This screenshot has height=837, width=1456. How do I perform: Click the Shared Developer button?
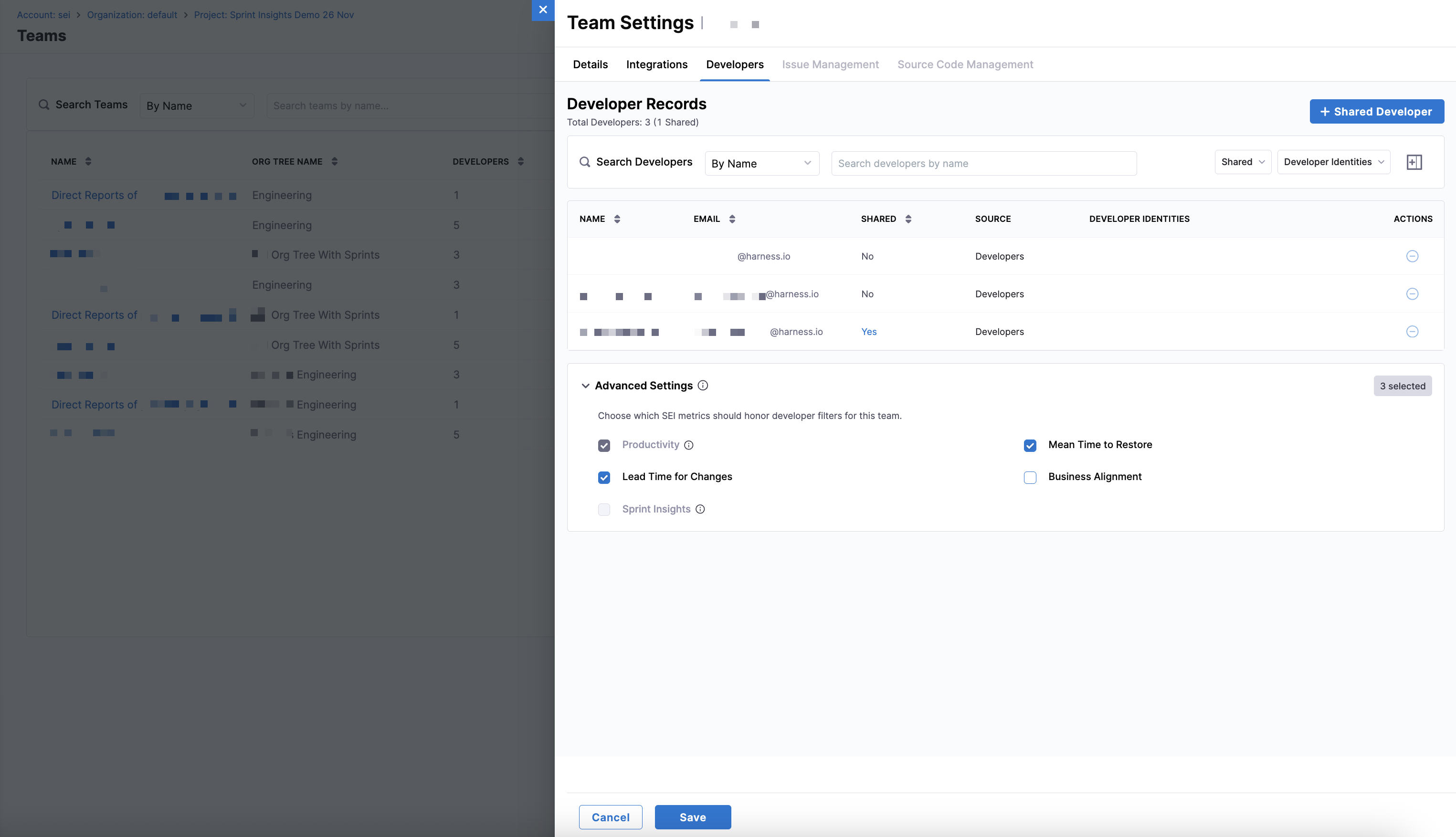pyautogui.click(x=1376, y=112)
